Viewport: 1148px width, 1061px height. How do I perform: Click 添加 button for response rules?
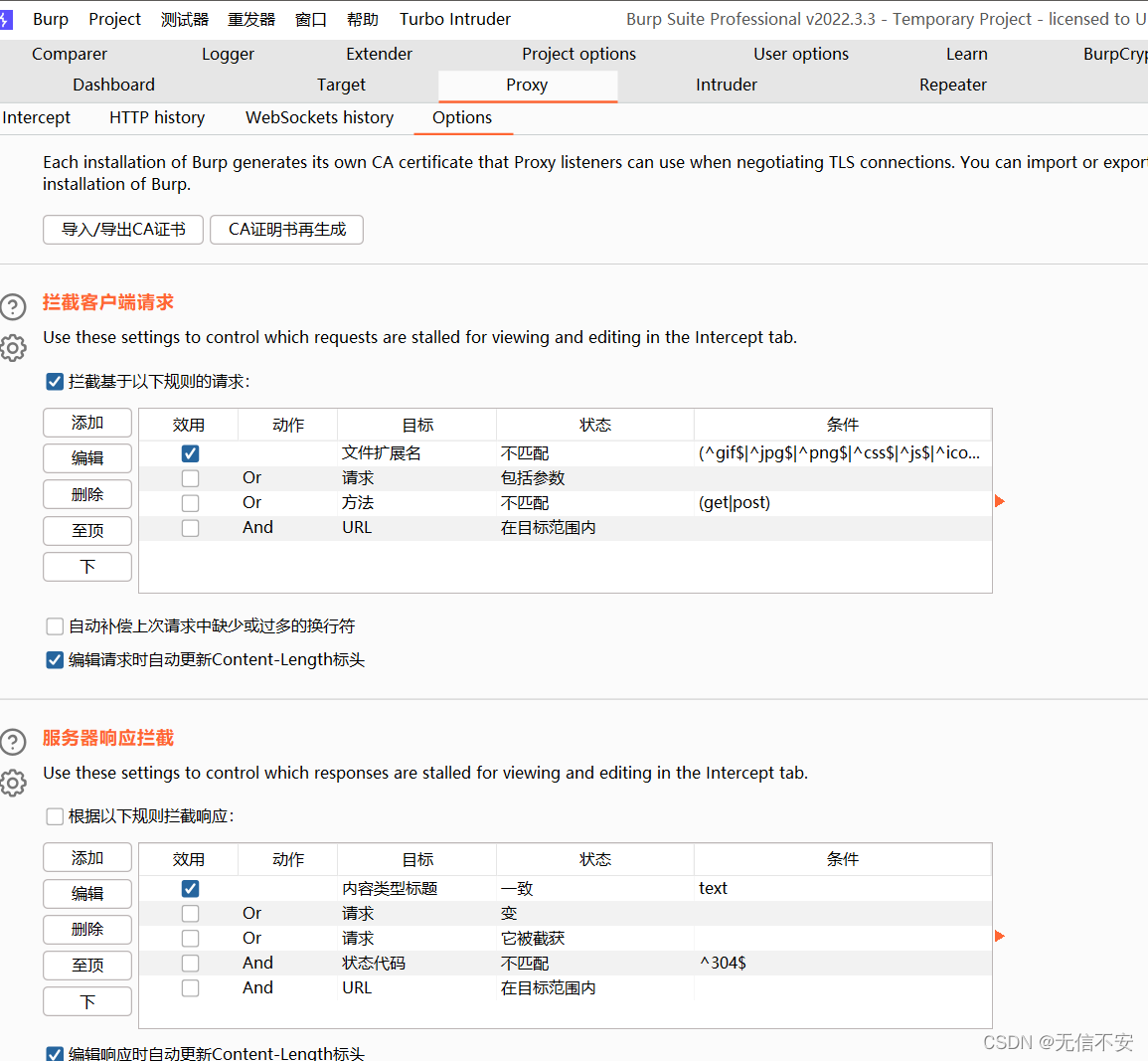coord(87,858)
